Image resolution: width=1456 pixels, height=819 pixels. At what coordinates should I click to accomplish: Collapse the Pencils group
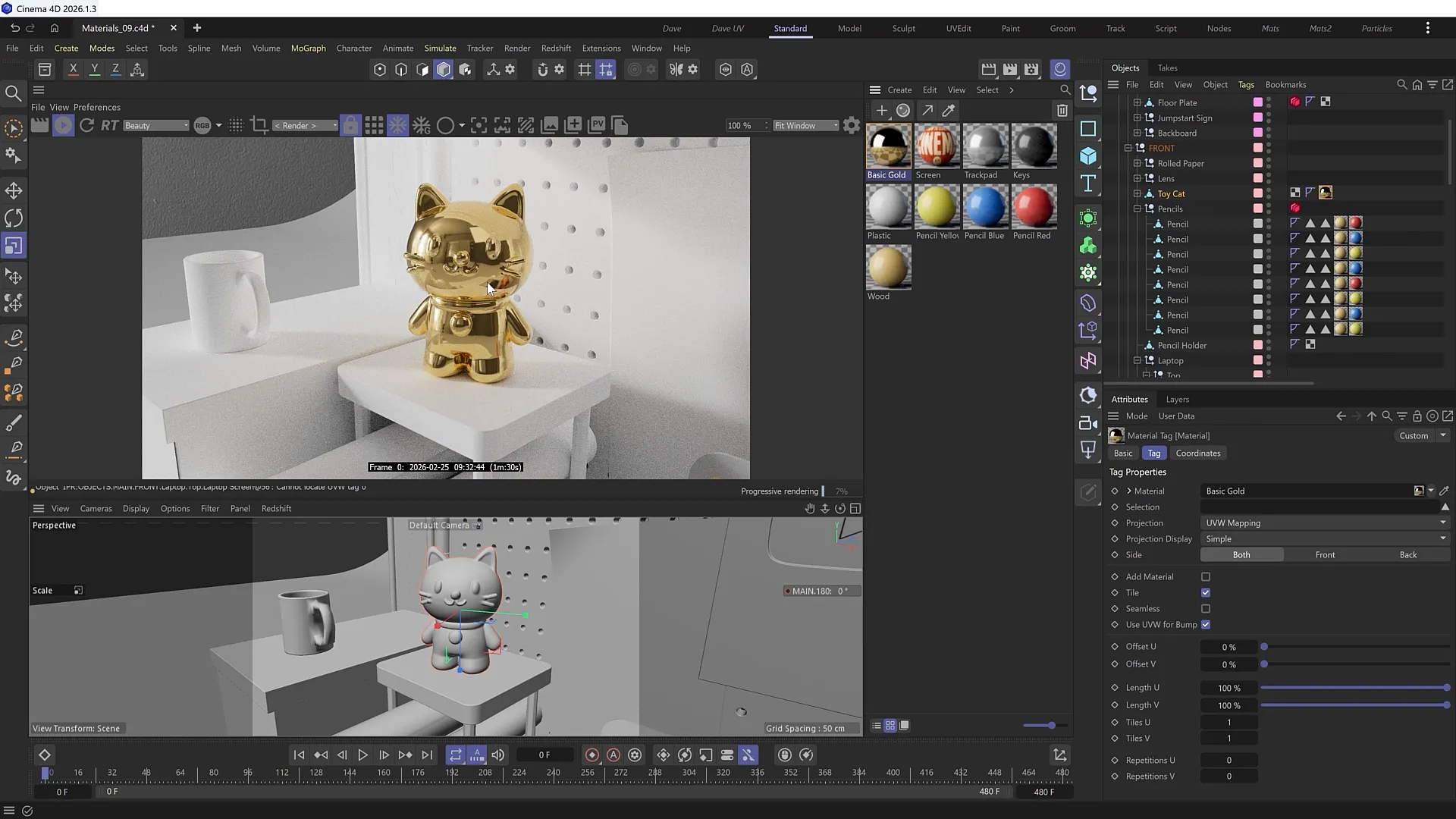(x=1137, y=209)
